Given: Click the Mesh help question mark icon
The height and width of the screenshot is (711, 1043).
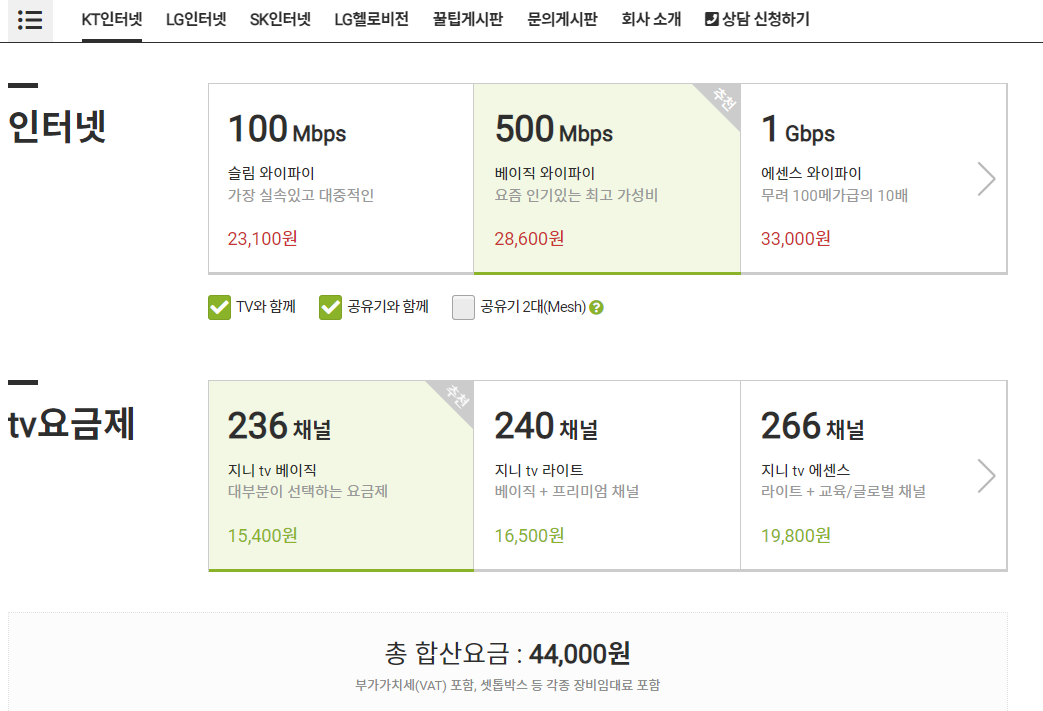Looking at the screenshot, I should (597, 307).
